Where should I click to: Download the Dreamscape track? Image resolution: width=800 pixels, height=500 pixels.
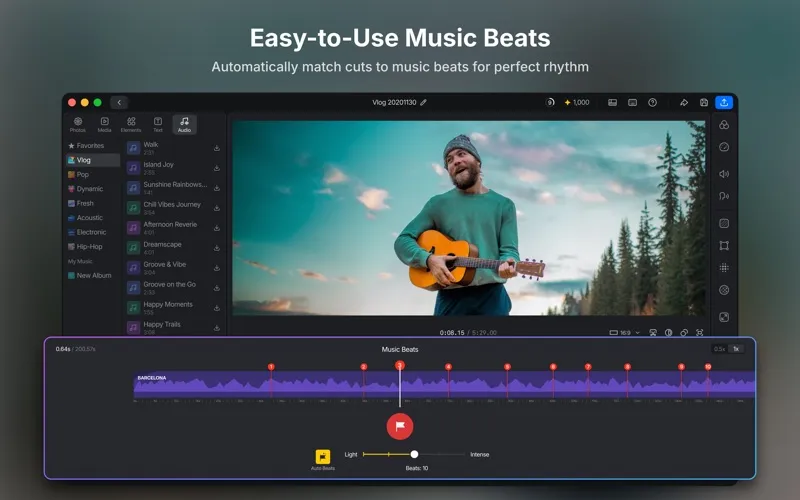click(x=217, y=248)
